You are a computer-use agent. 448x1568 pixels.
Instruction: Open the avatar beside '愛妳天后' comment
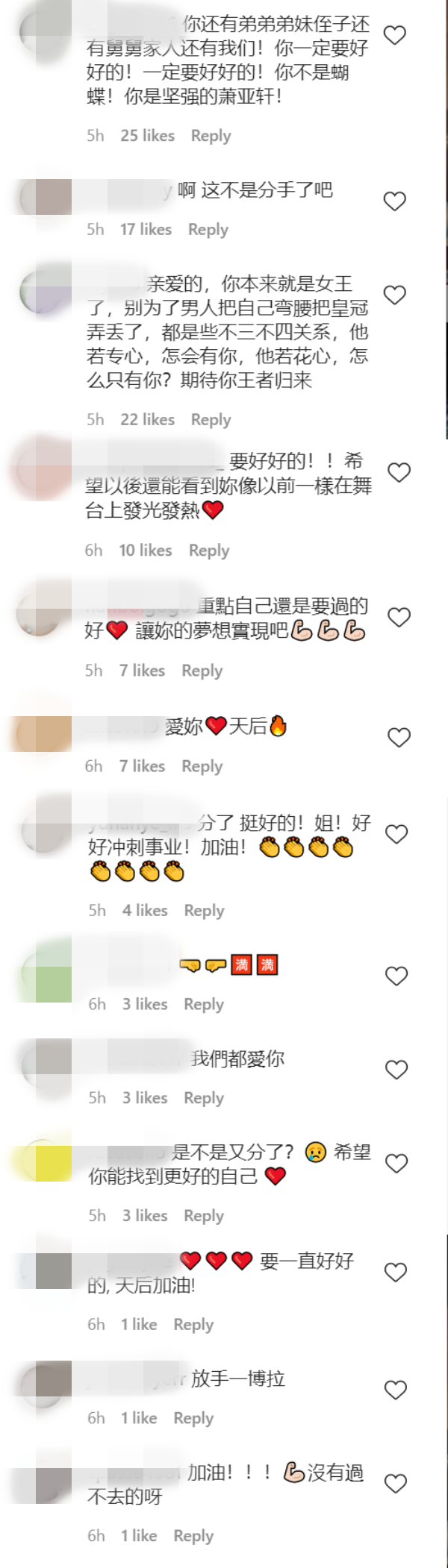[x=41, y=732]
